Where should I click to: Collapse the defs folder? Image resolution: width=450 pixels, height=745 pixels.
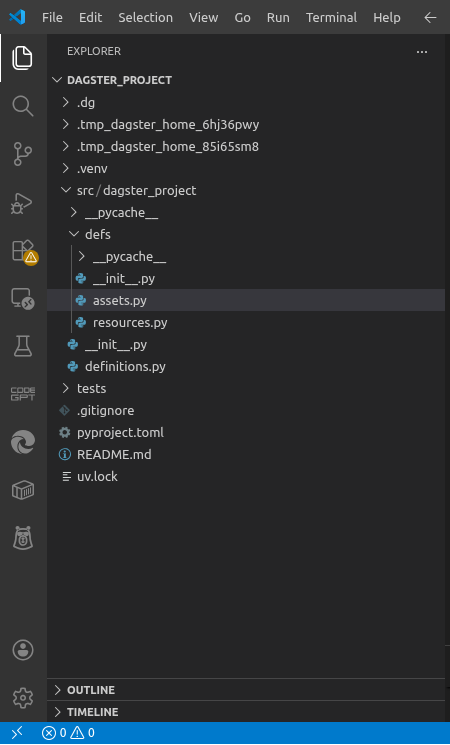click(x=98, y=234)
